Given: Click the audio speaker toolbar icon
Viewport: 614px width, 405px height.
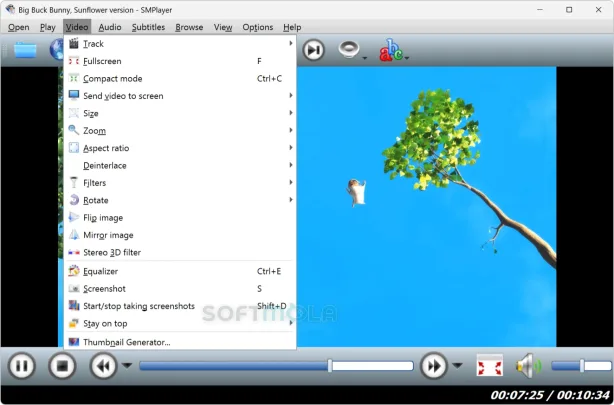Looking at the screenshot, I should [349, 49].
